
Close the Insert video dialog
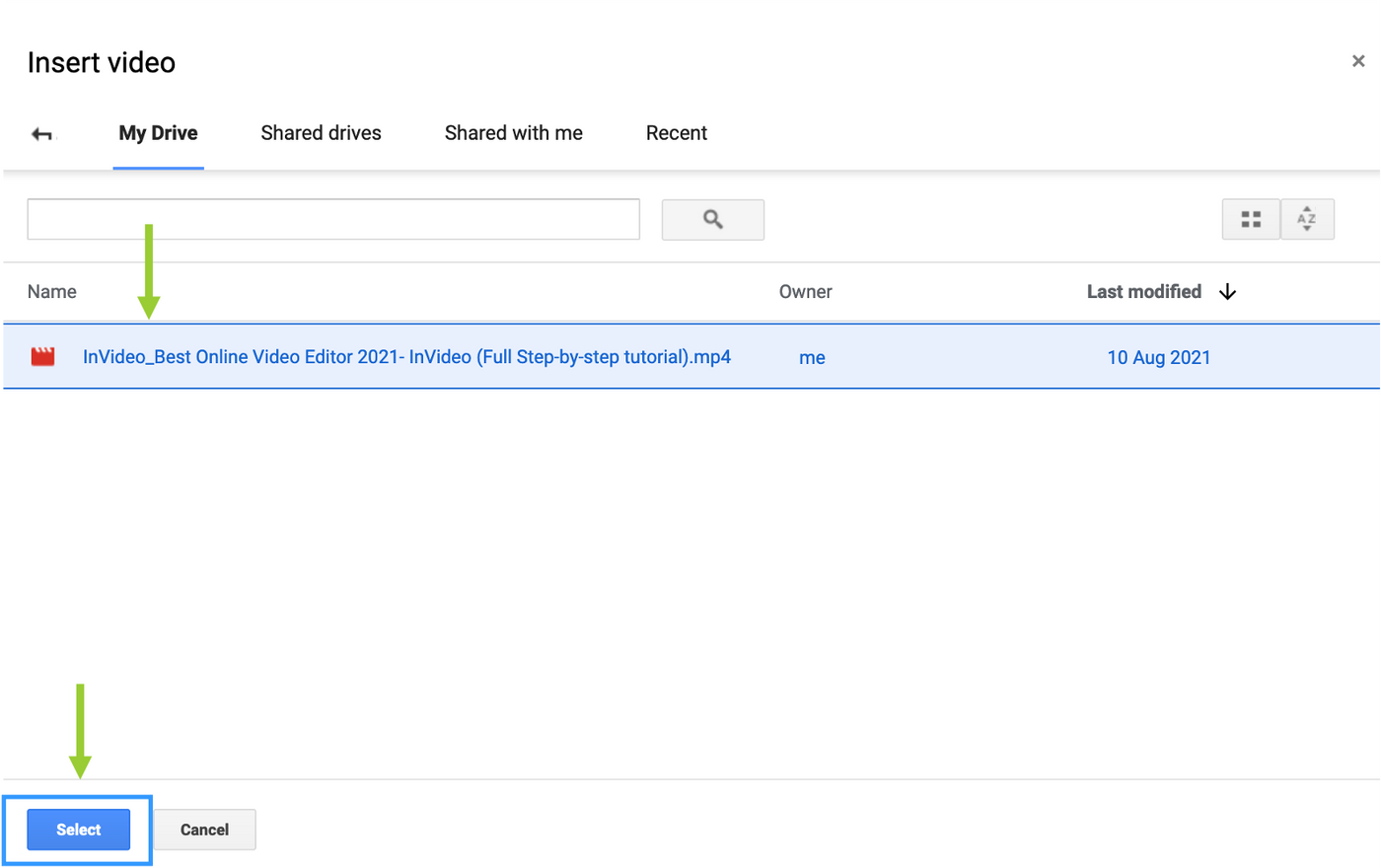coord(1358,60)
